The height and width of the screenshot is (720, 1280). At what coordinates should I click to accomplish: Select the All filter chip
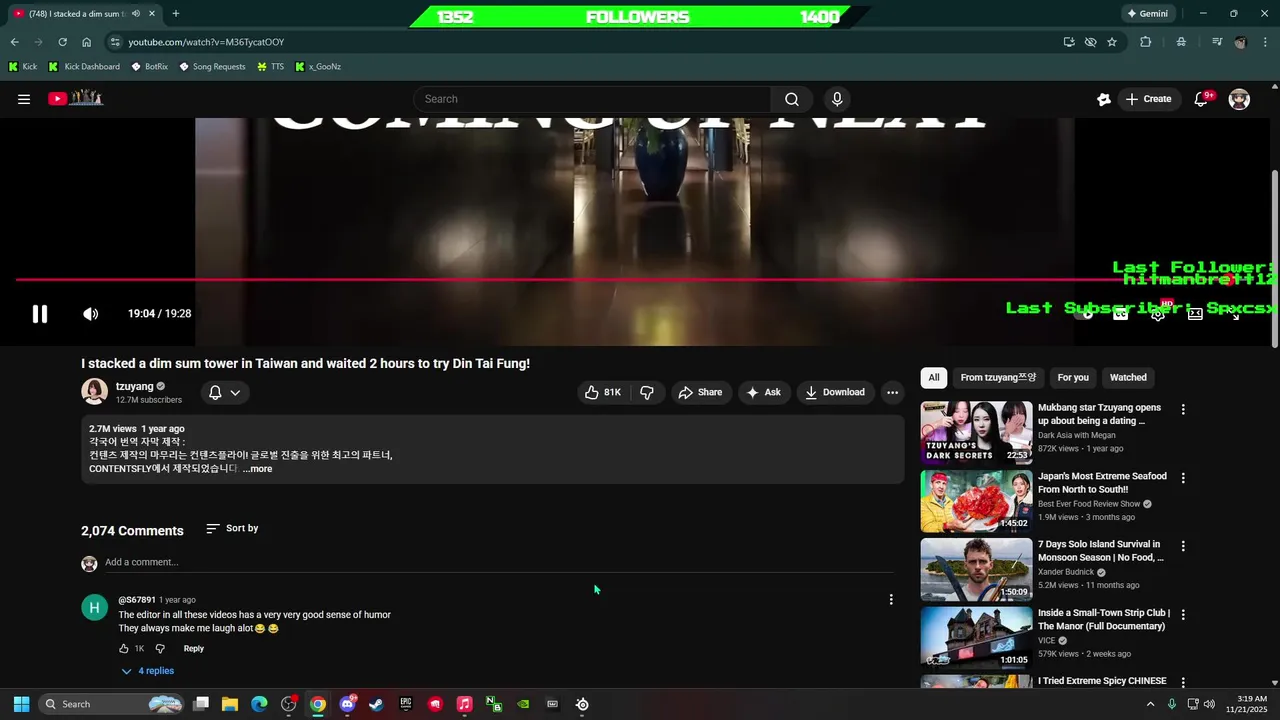click(933, 377)
